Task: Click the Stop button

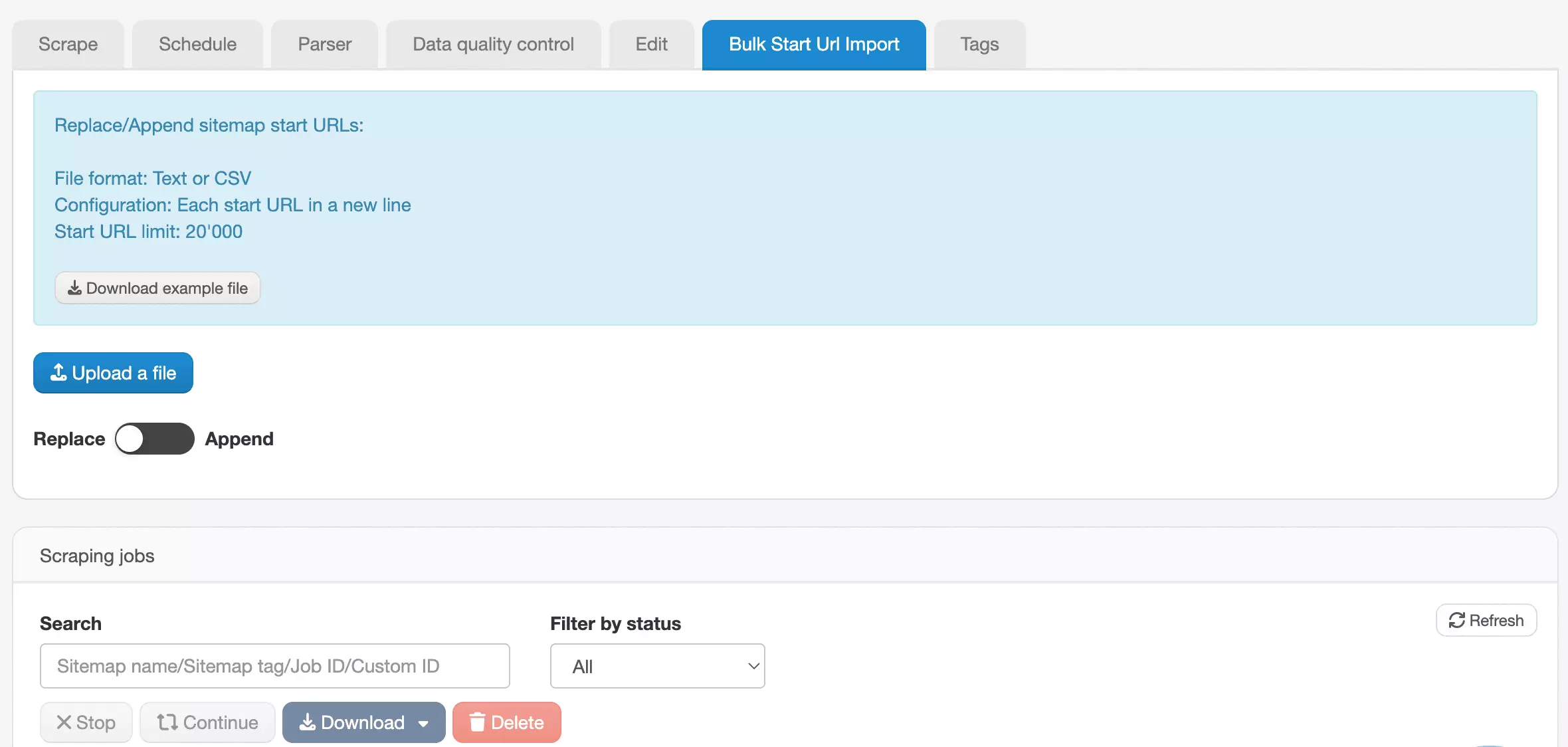Action: tap(86, 722)
